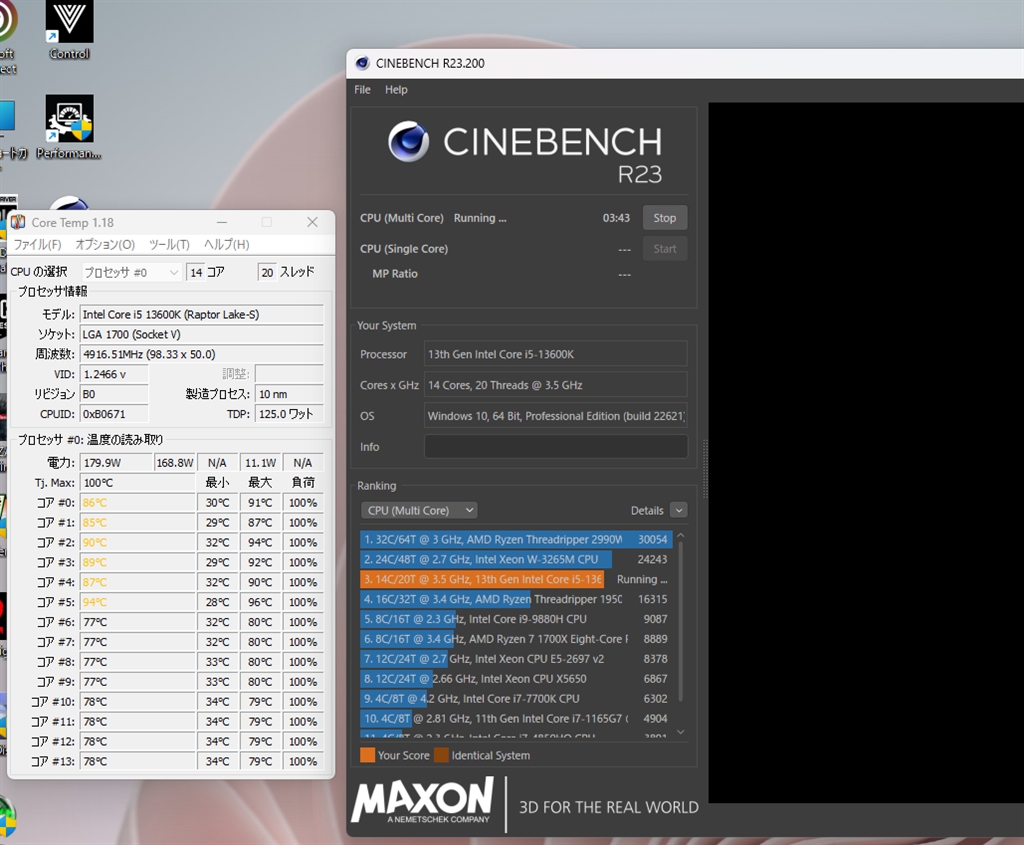The height and width of the screenshot is (845, 1024).
Task: Click the Core Temp title bar icon
Action: [19, 223]
